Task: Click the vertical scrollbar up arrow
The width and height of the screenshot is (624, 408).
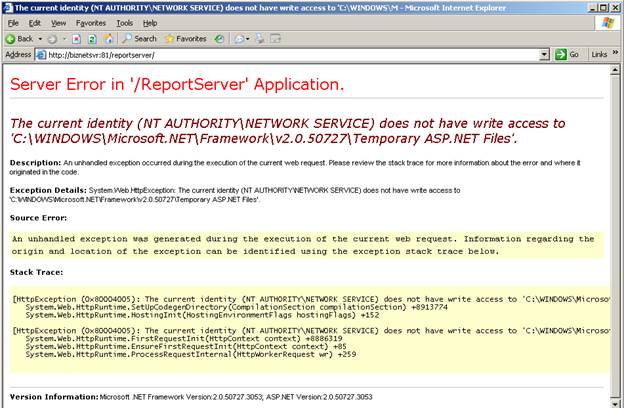Action: [x=615, y=70]
